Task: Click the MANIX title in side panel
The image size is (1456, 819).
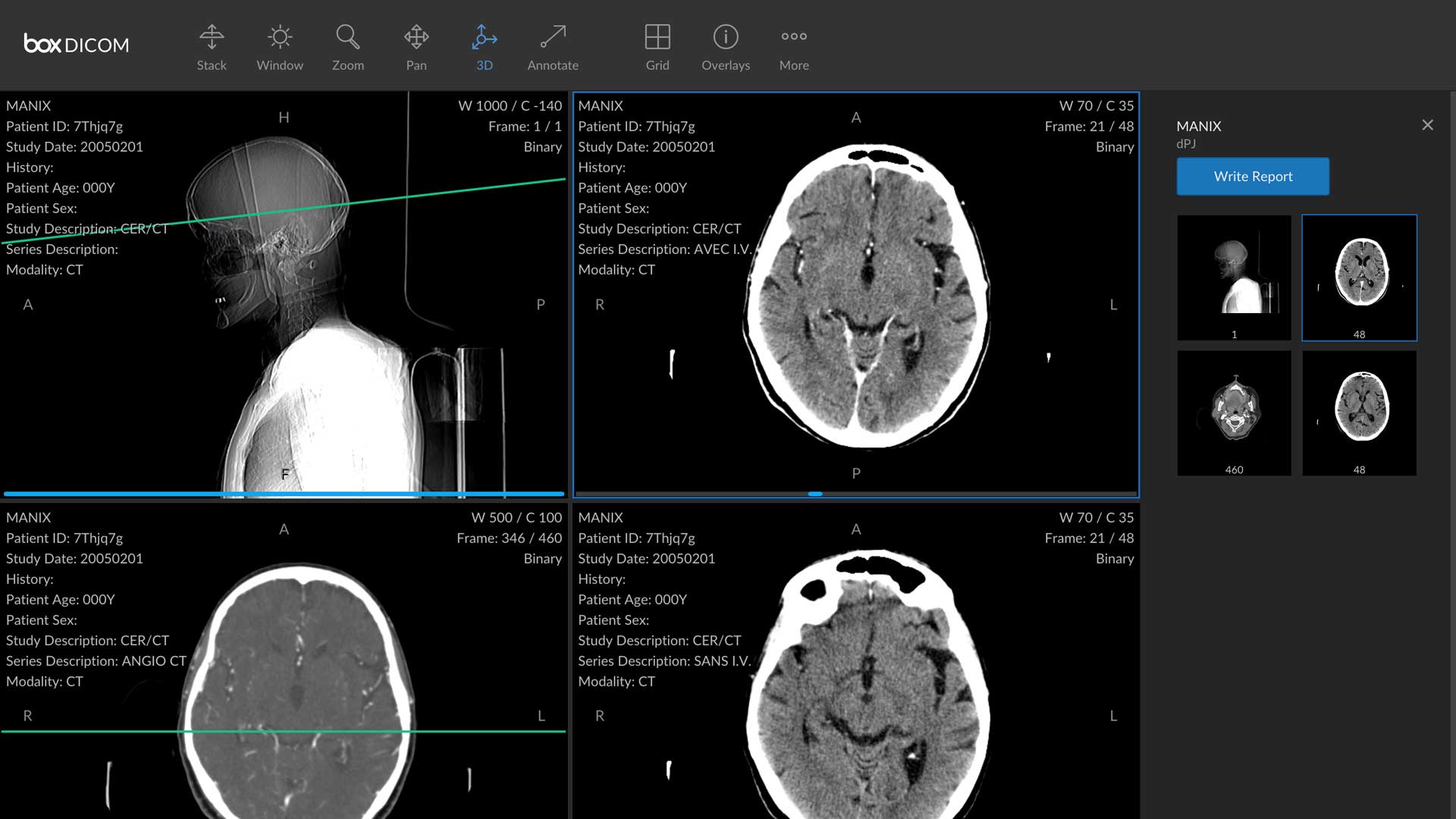Action: coord(1199,127)
